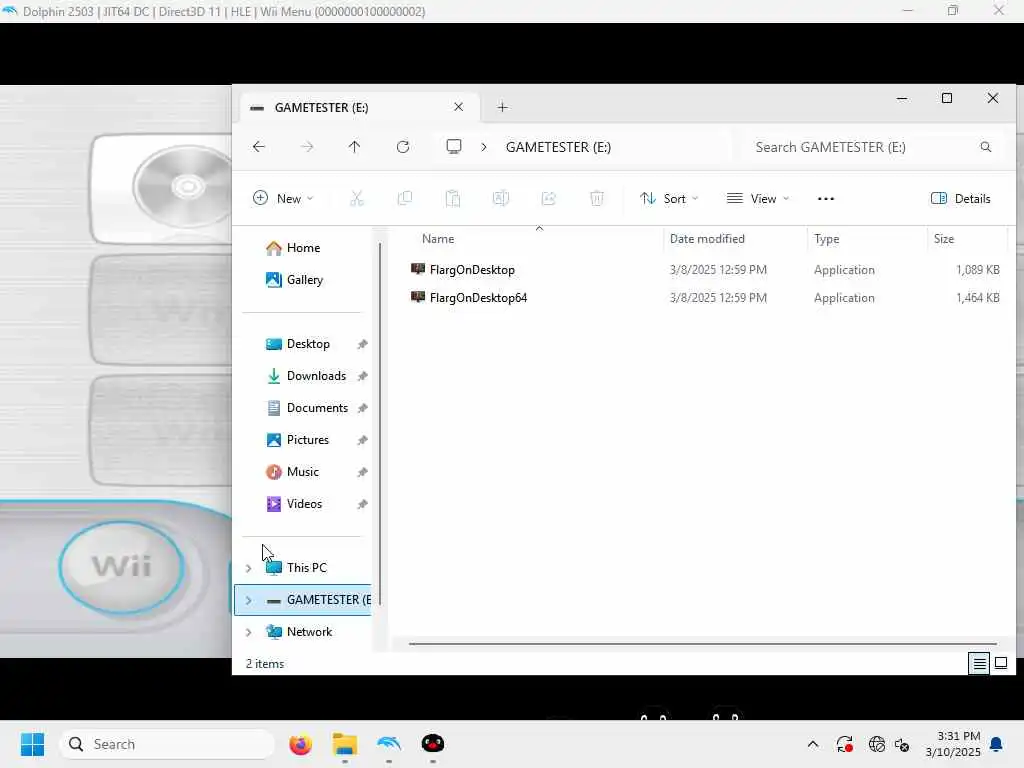The image size is (1024, 768).
Task: Click the Share icon in toolbar
Action: [549, 199]
